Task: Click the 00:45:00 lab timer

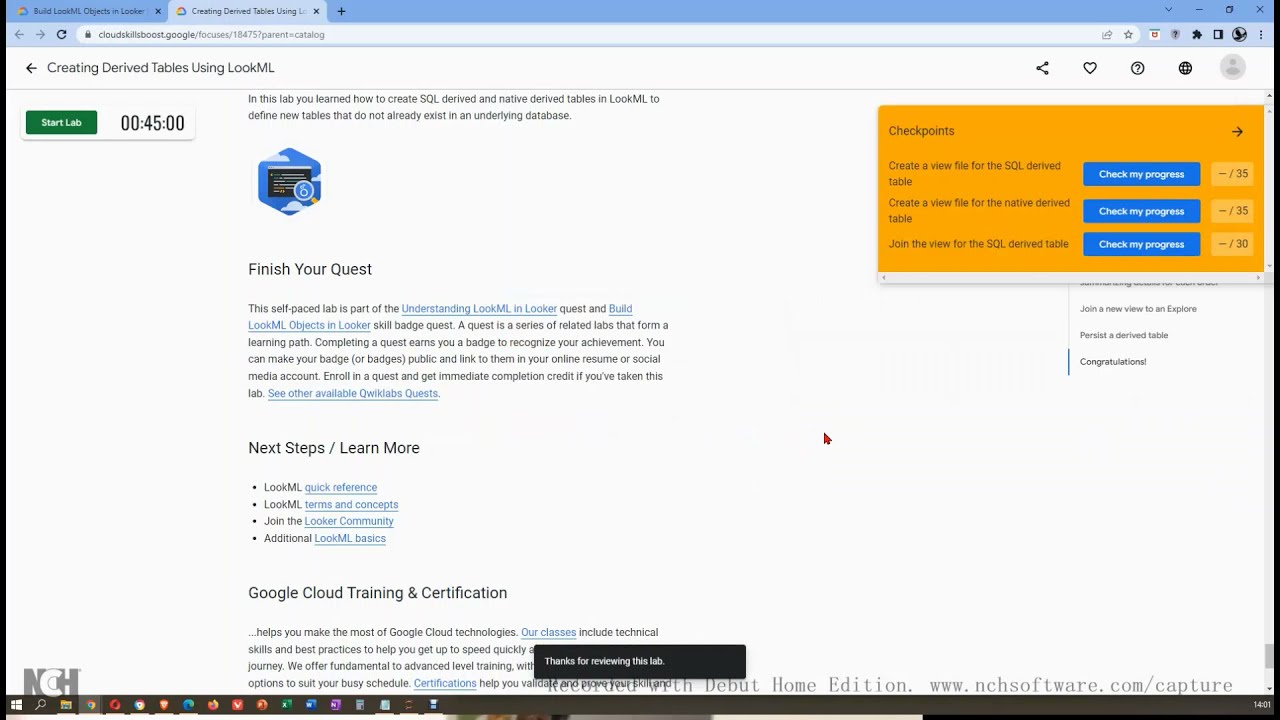Action: [152, 123]
